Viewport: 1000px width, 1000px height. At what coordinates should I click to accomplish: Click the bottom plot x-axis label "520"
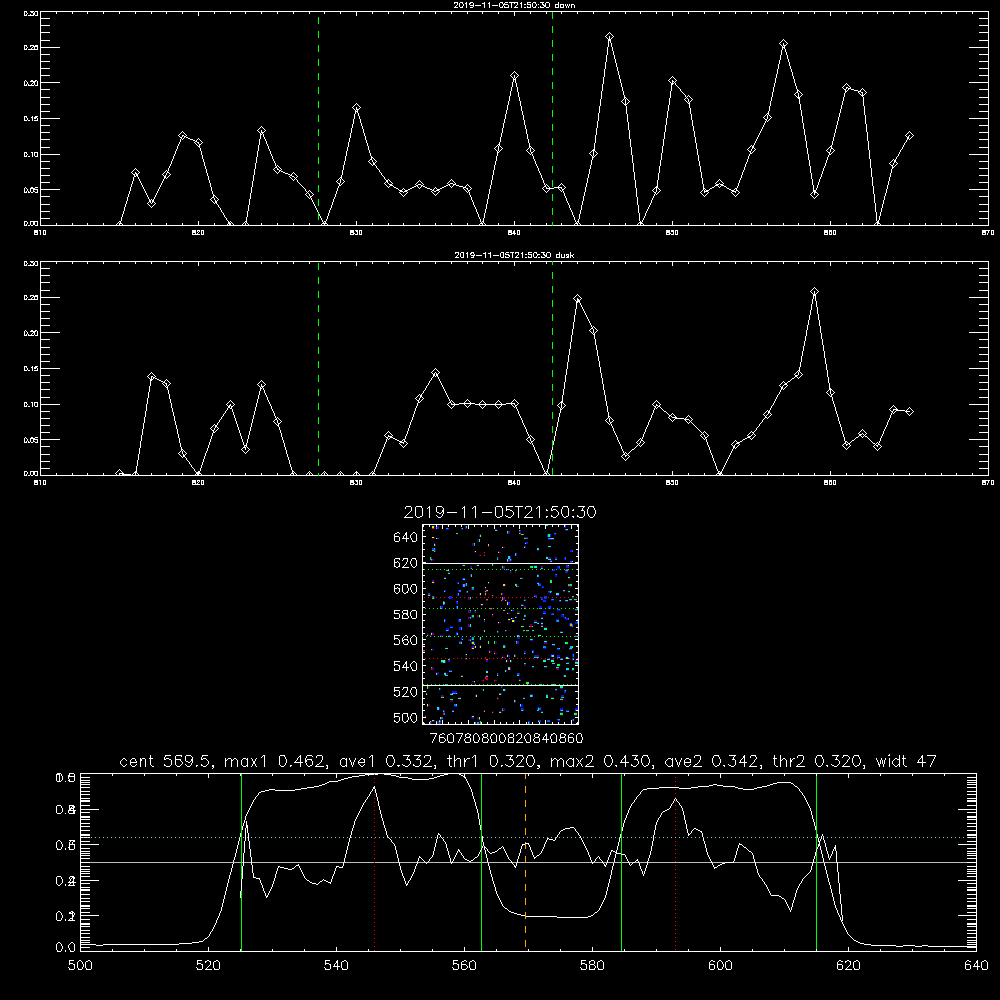208,966
